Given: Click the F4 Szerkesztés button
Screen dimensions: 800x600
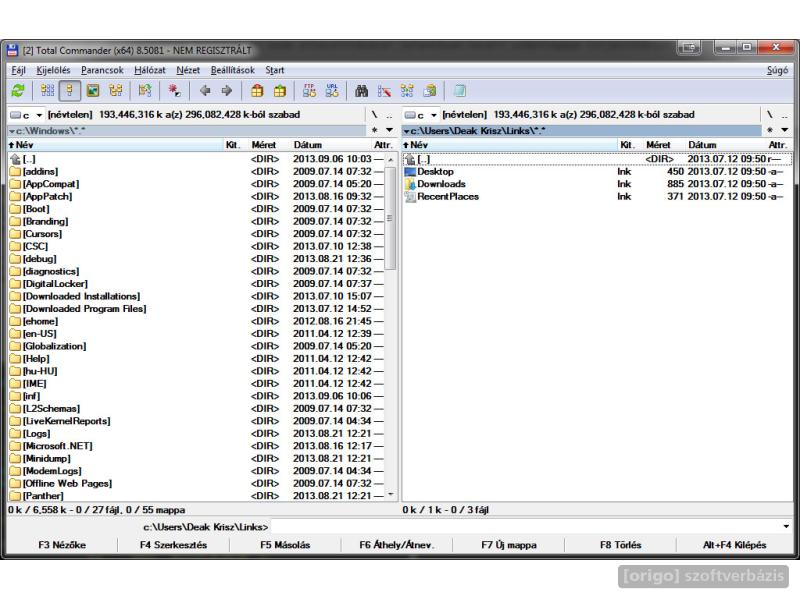Looking at the screenshot, I should (x=173, y=545).
